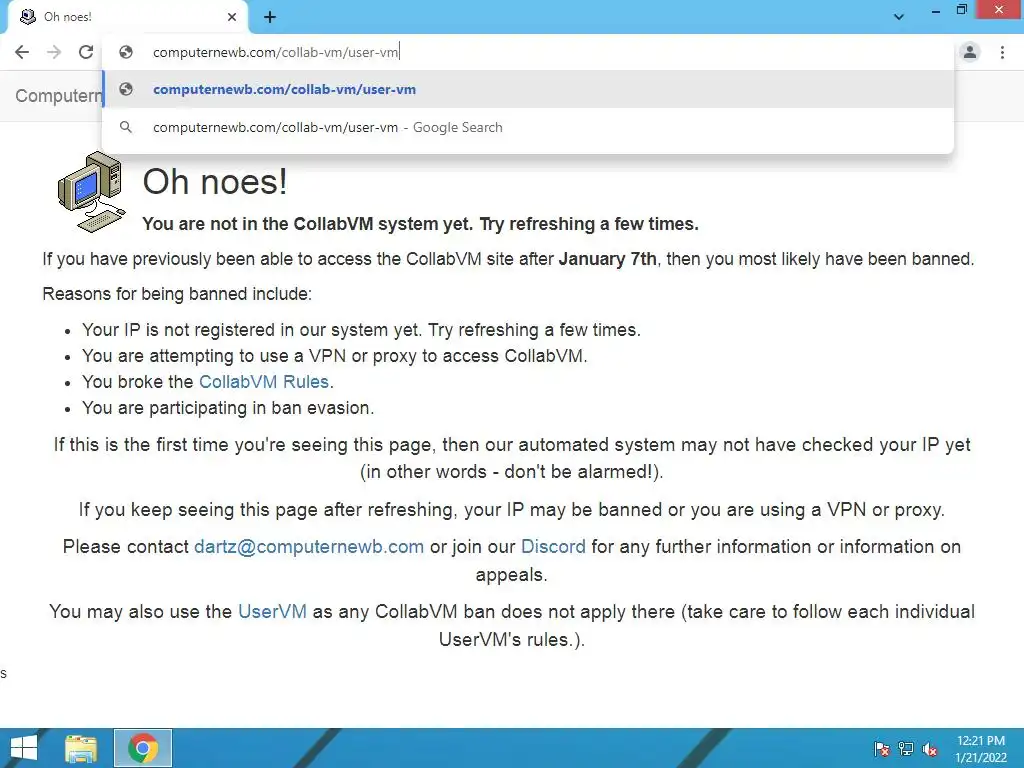Screen dimensions: 1024x768
Task: Open the Chrome profile avatar icon
Action: (x=970, y=52)
